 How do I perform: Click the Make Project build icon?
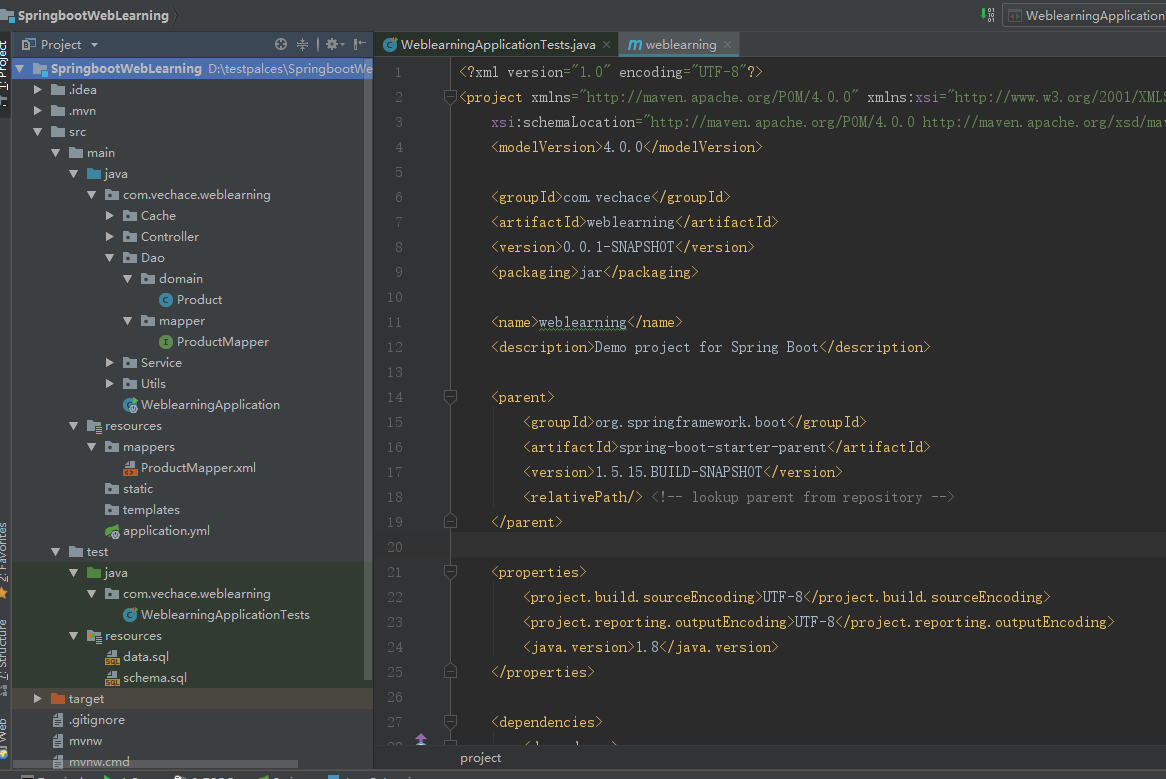click(x=989, y=15)
